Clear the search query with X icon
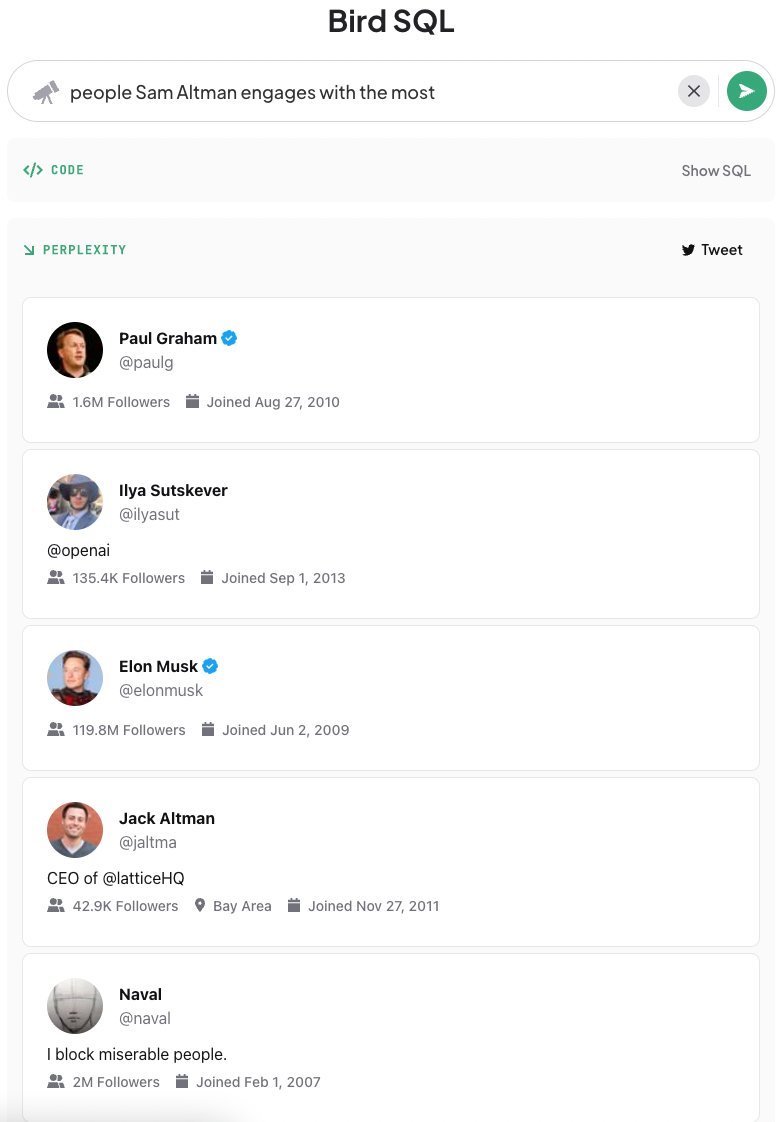 pos(694,92)
